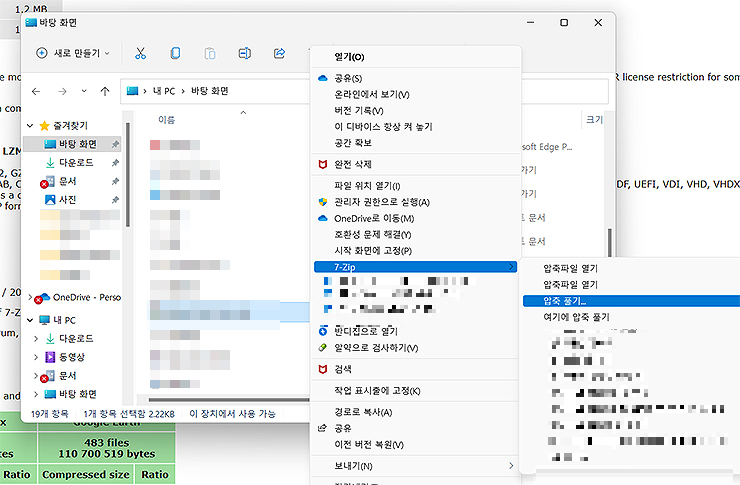Expand 다운로드 under 내 PC
The image size is (740, 485).
(x=36, y=338)
